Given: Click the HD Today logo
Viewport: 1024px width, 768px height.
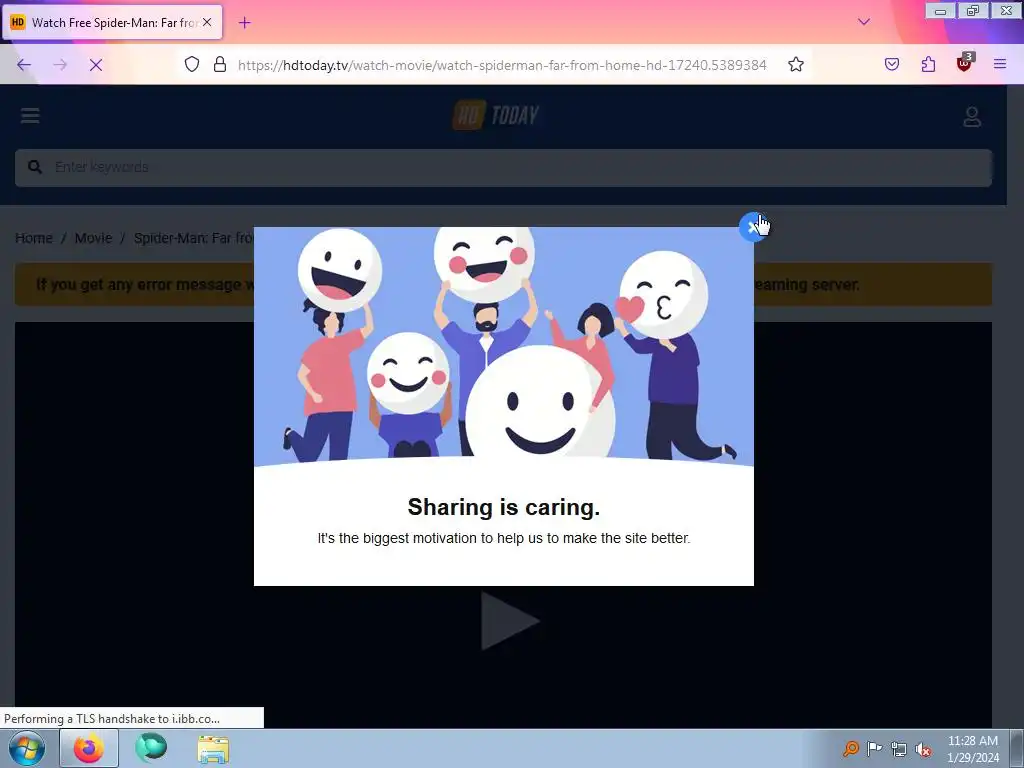Looking at the screenshot, I should point(496,116).
